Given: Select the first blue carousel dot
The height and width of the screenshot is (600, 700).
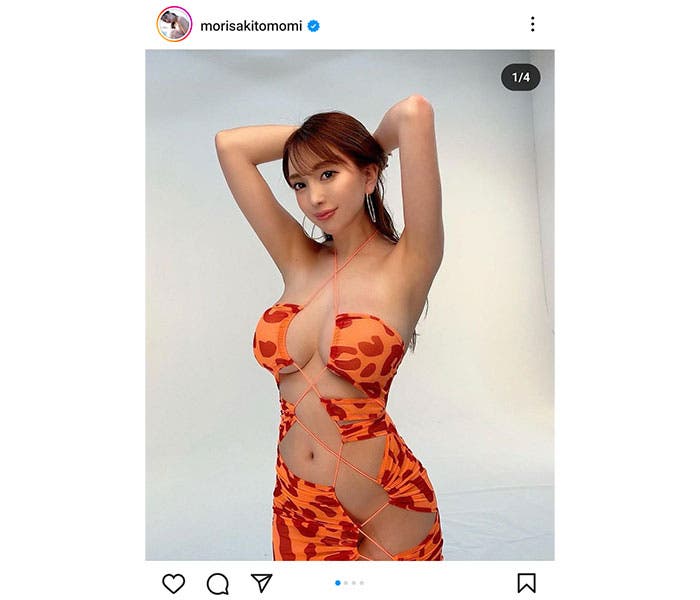Looking at the screenshot, I should pos(338,583).
